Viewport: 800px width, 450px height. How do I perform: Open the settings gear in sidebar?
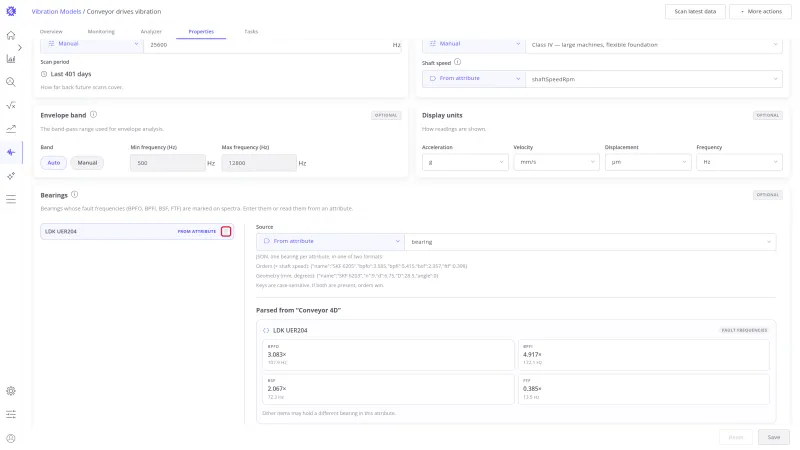click(11, 391)
